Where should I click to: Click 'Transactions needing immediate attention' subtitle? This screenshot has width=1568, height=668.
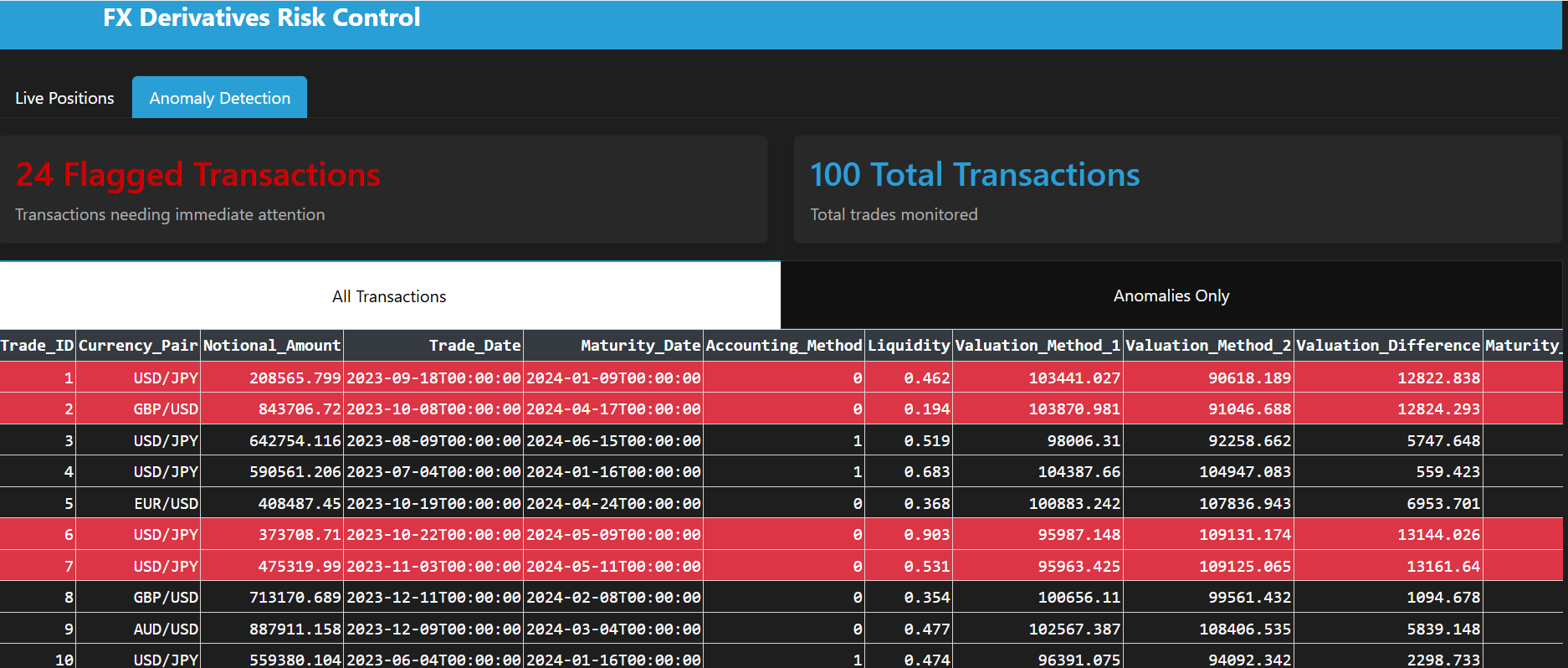point(170,214)
